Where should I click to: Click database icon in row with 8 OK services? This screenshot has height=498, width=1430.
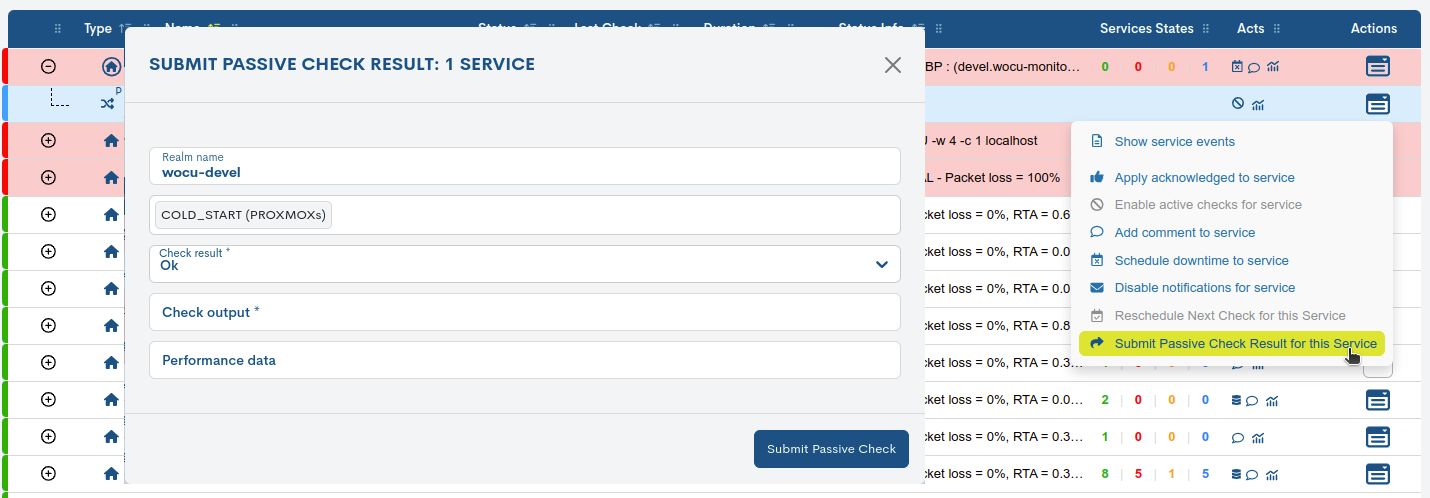(1236, 474)
